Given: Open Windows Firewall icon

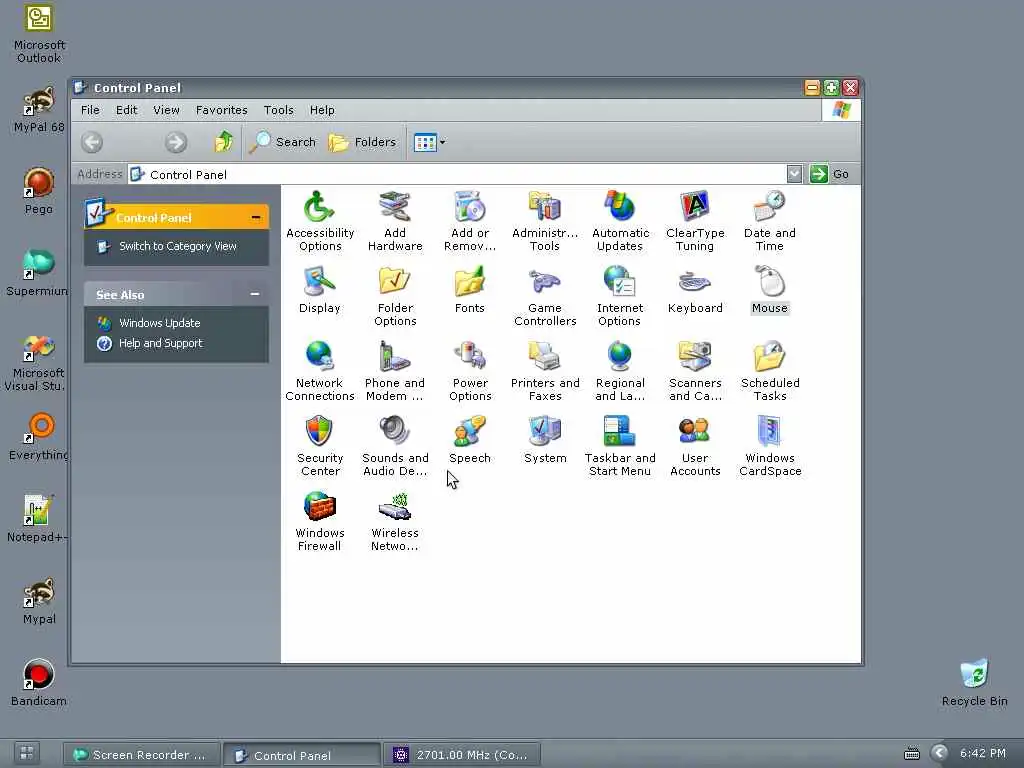Looking at the screenshot, I should coord(320,521).
